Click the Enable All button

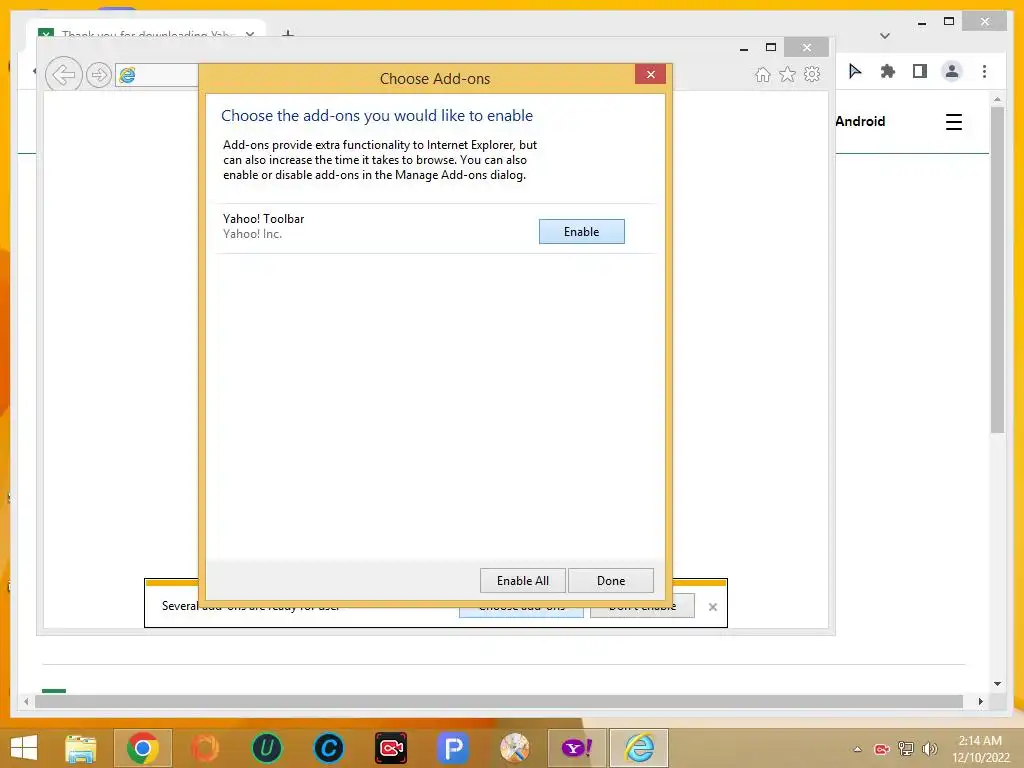(x=522, y=581)
